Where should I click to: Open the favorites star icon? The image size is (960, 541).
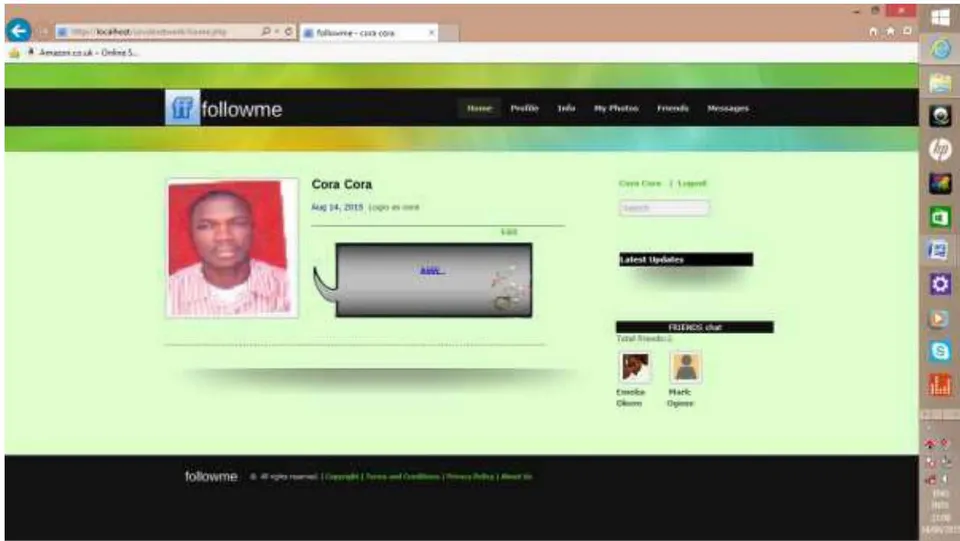point(890,31)
